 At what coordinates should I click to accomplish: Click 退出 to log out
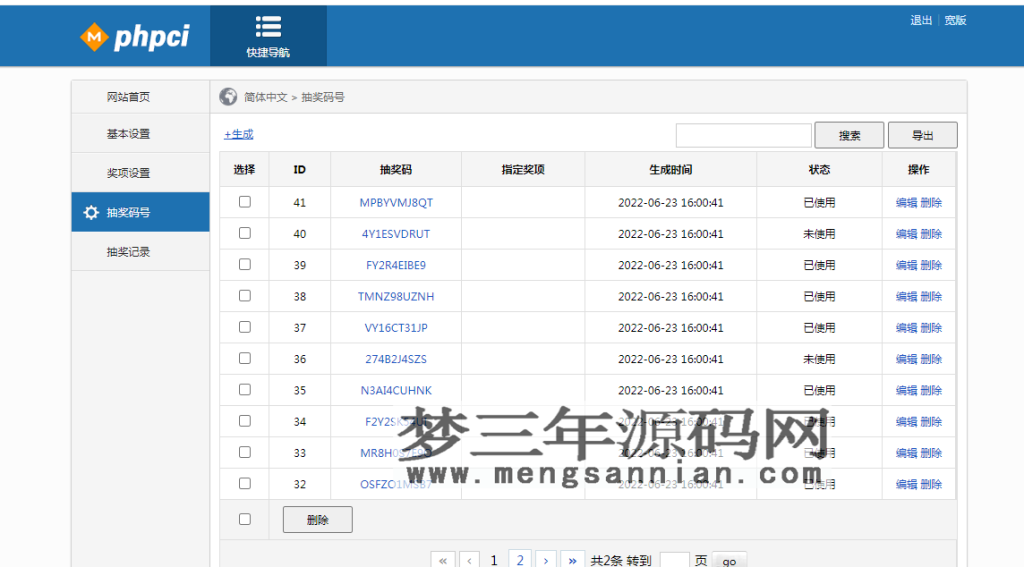921,20
